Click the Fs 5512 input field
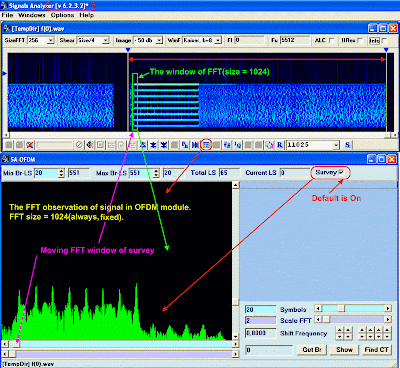400x368 pixels. point(295,40)
